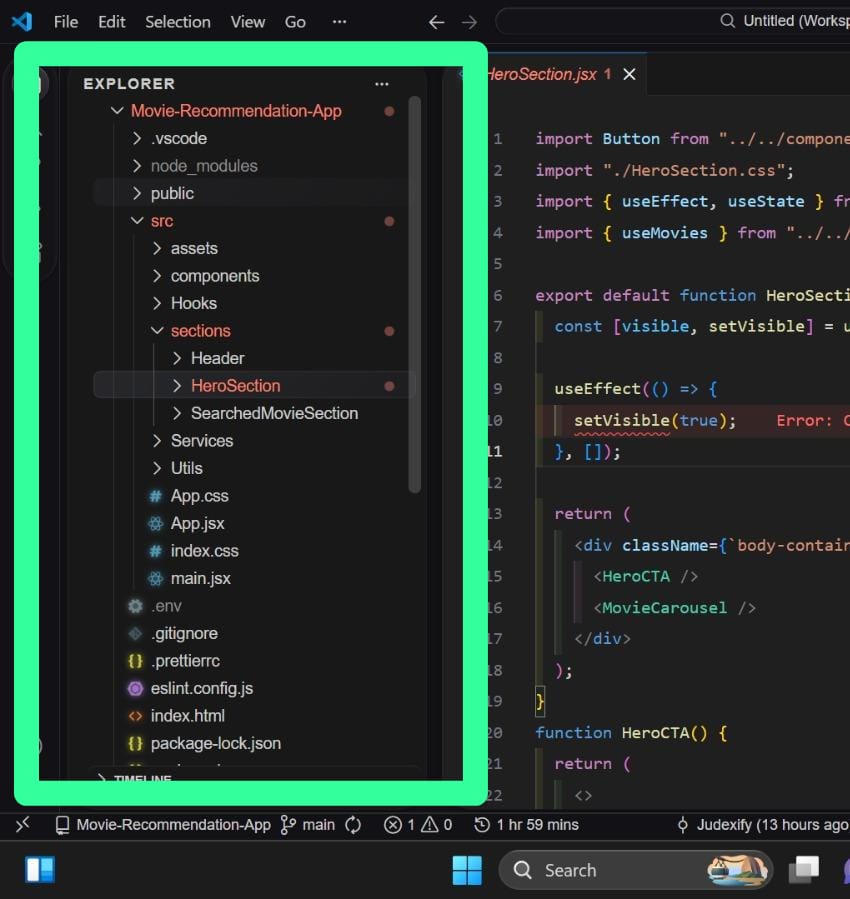Click the explorer vertical scrollbar
The width and height of the screenshot is (850, 899).
[x=415, y=295]
